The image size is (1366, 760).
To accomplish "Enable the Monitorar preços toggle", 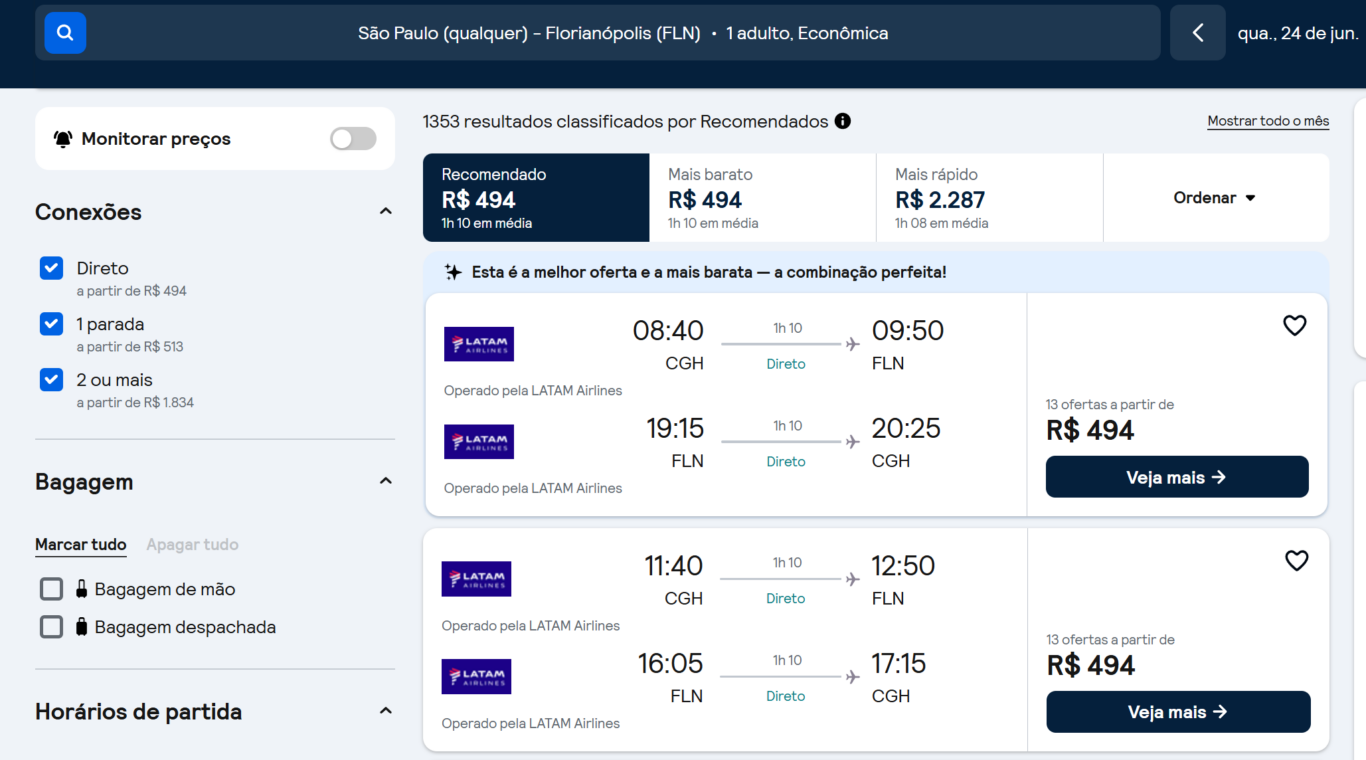I will [352, 137].
